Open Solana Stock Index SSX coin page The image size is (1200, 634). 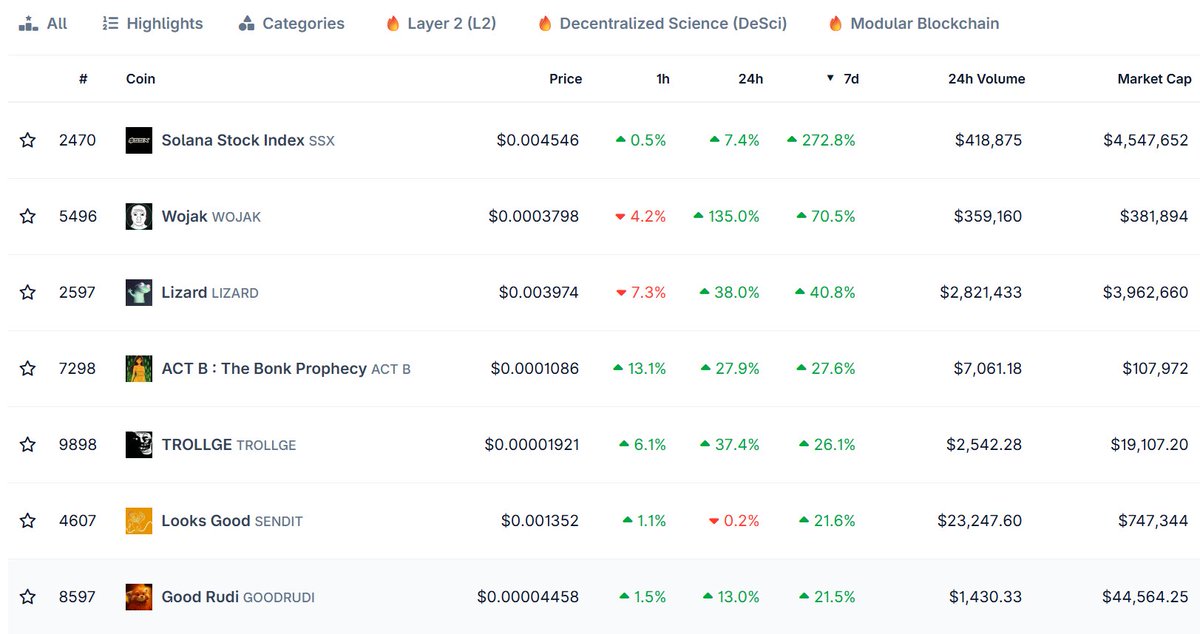248,140
